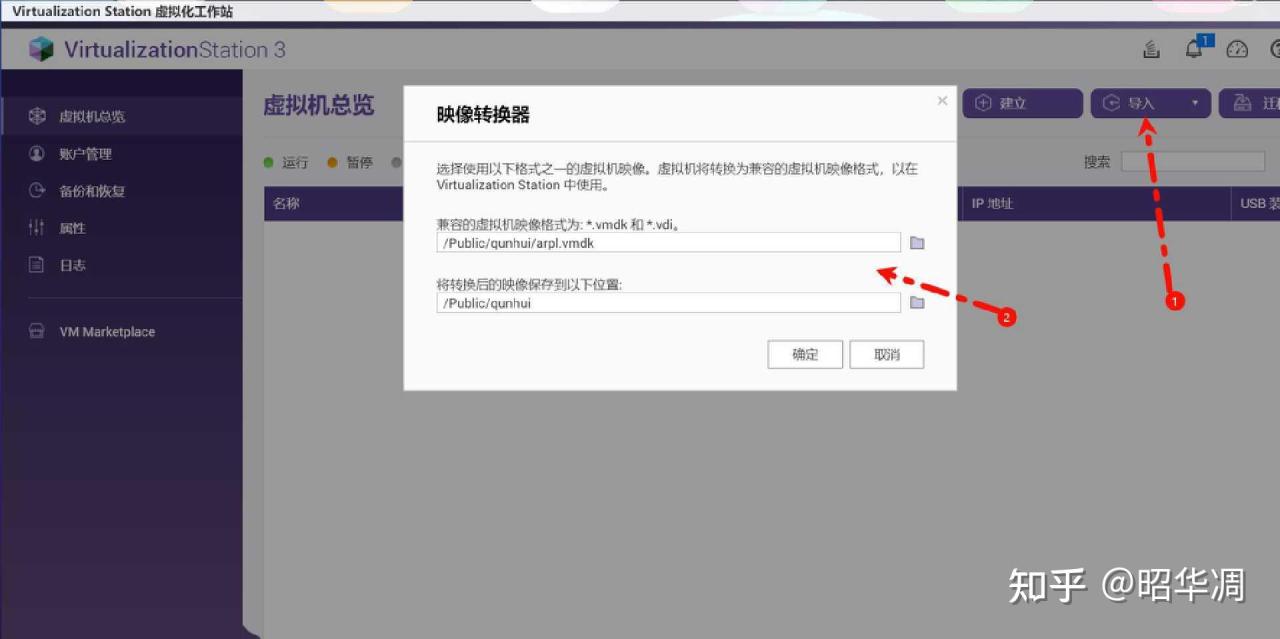This screenshot has width=1280, height=639.
Task: Click the Virtualization Station cube logo
Action: click(41, 49)
